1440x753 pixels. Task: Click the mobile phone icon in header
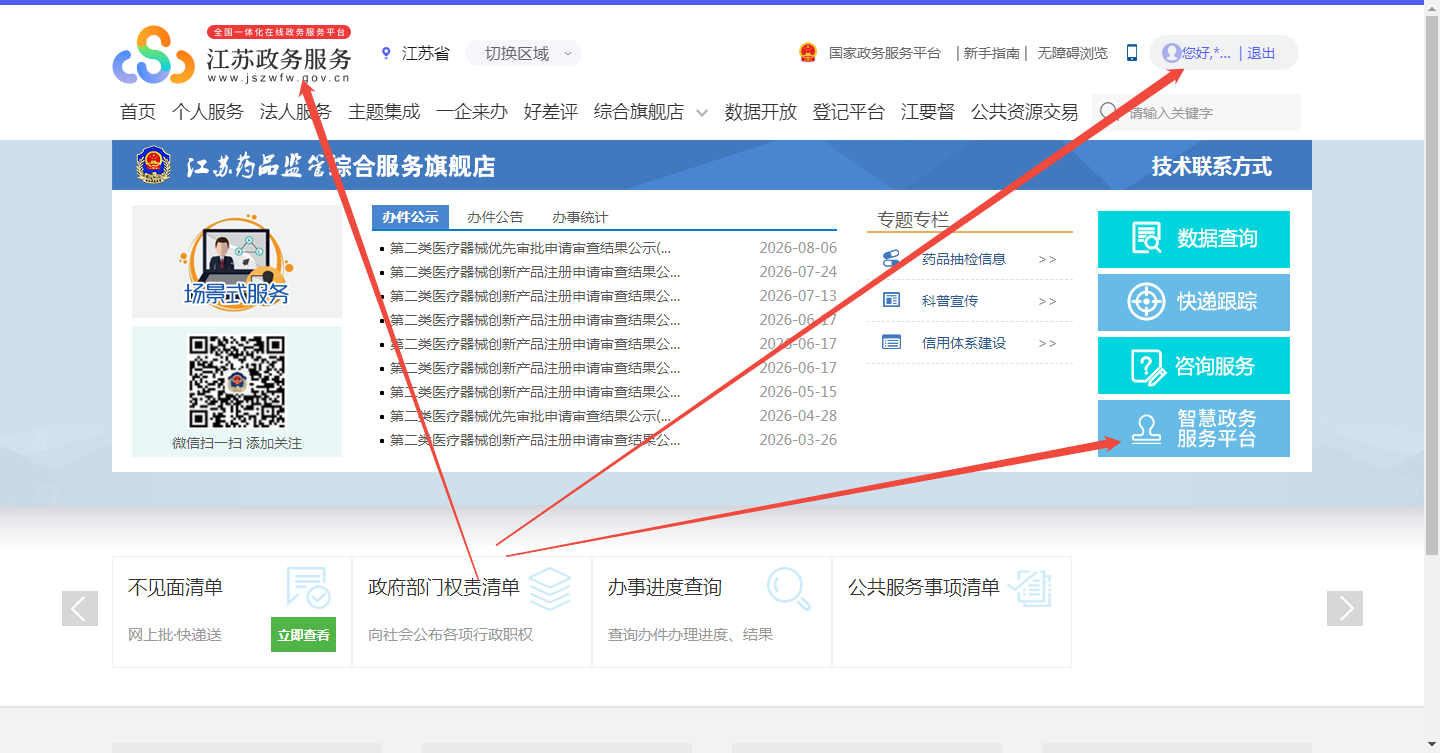(1132, 54)
